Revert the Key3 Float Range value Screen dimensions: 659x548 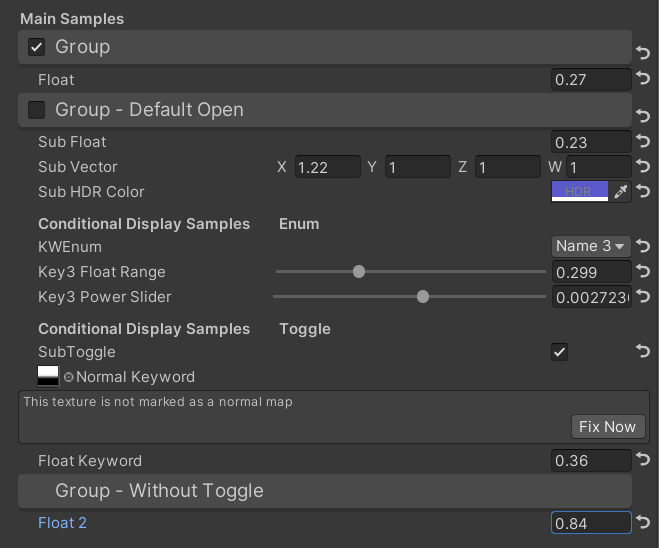coord(643,272)
